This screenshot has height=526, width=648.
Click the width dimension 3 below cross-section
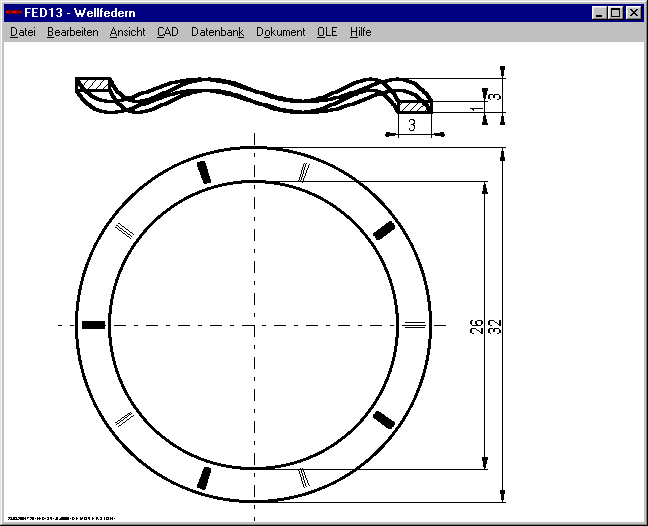point(410,125)
